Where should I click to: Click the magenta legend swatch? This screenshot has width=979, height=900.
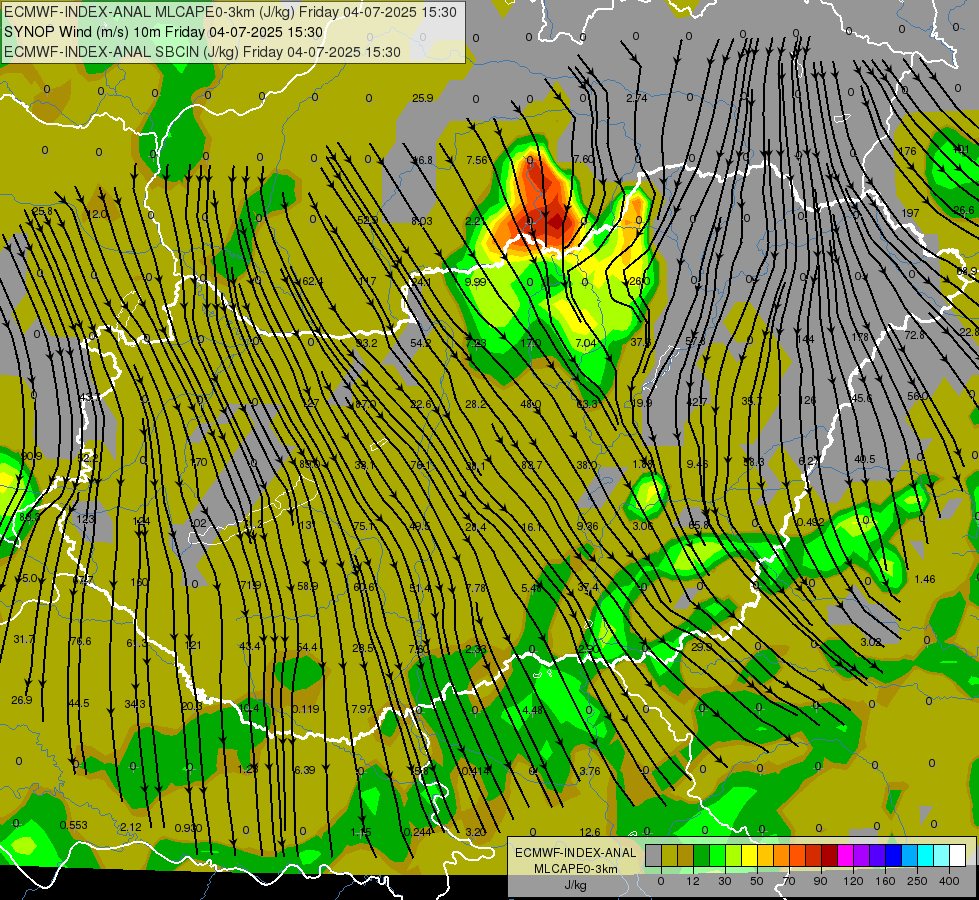tap(845, 855)
